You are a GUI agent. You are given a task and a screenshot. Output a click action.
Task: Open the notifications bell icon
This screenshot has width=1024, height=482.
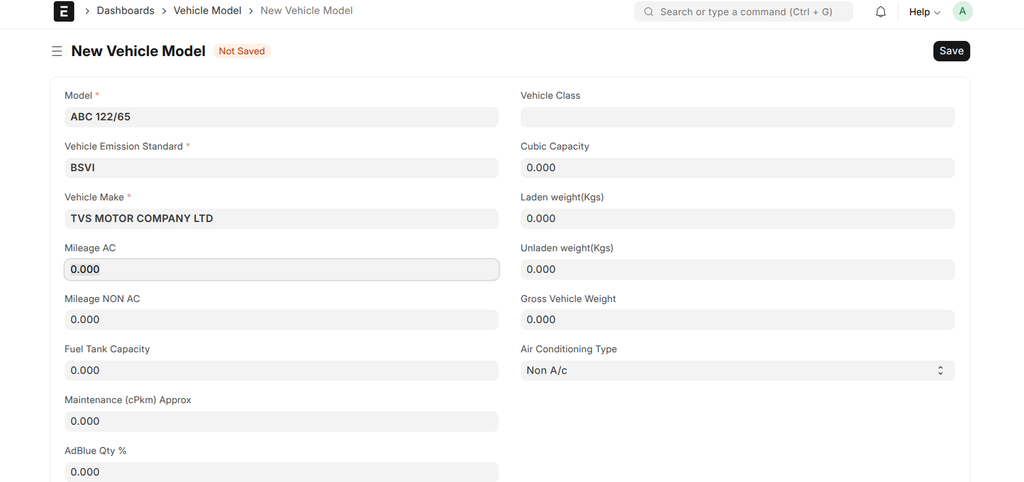(x=881, y=12)
